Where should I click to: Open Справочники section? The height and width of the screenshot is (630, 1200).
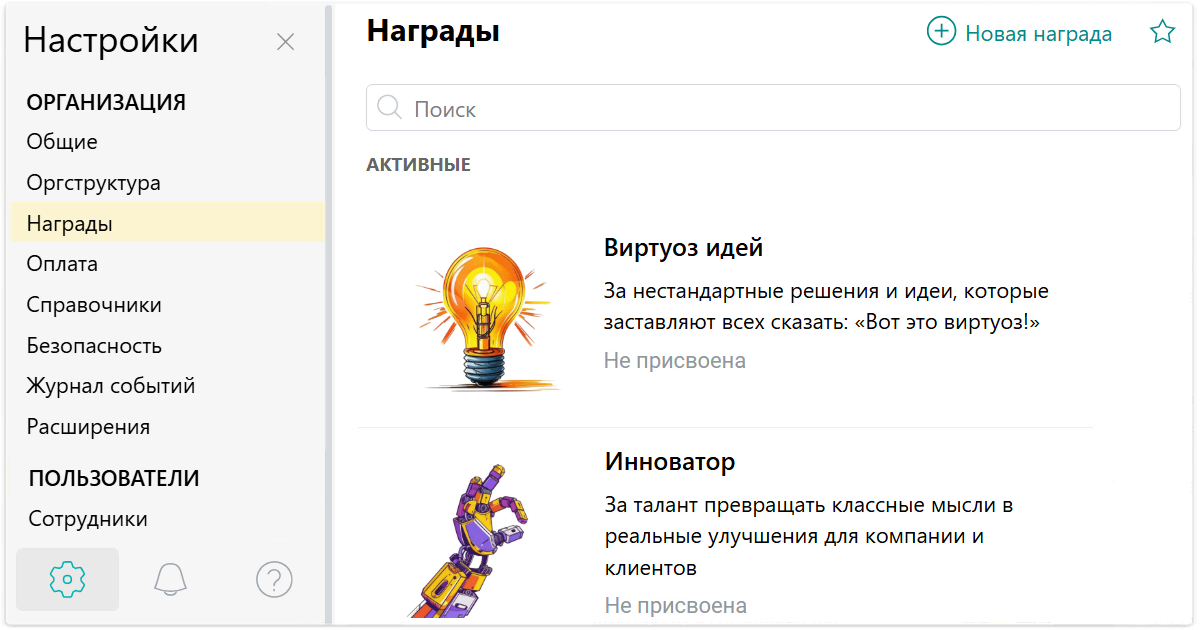[94, 305]
